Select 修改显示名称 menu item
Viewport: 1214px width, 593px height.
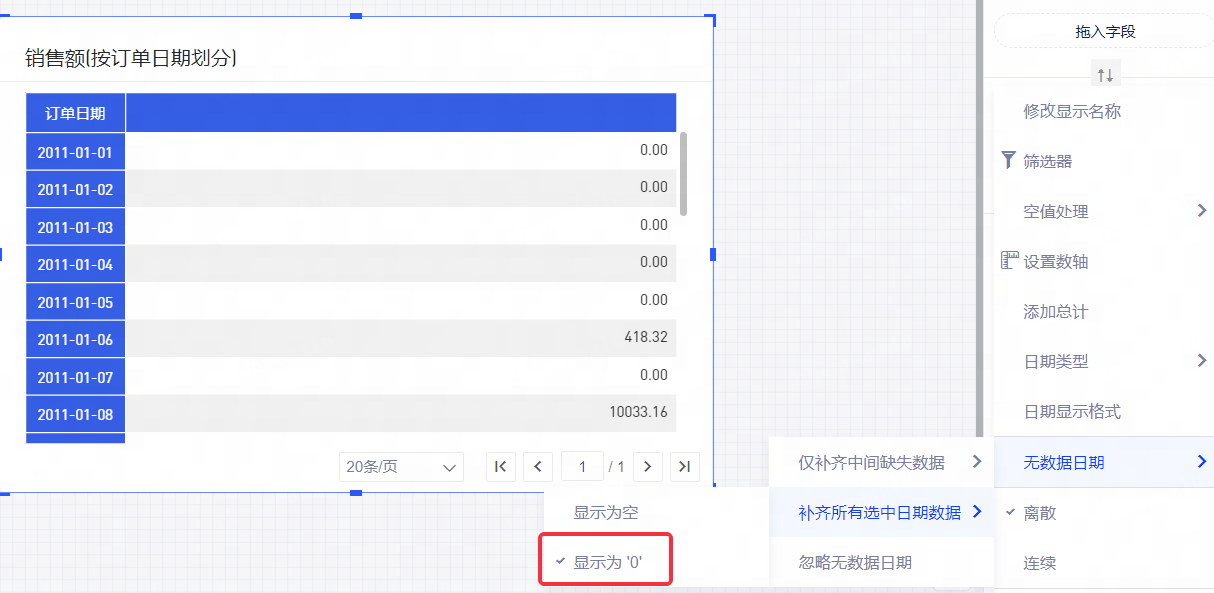pyautogui.click(x=1071, y=111)
